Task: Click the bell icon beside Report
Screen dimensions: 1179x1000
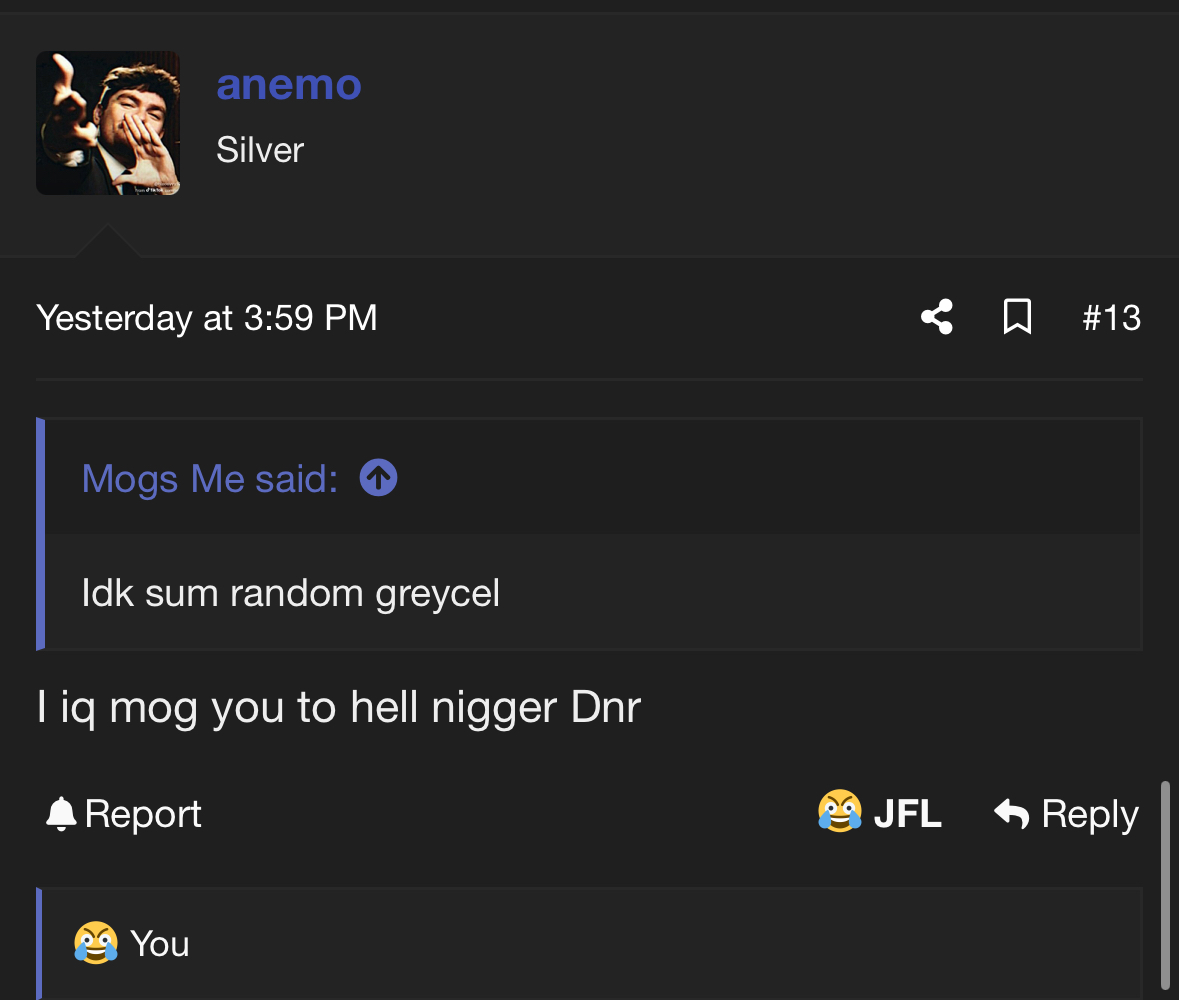Action: click(61, 814)
